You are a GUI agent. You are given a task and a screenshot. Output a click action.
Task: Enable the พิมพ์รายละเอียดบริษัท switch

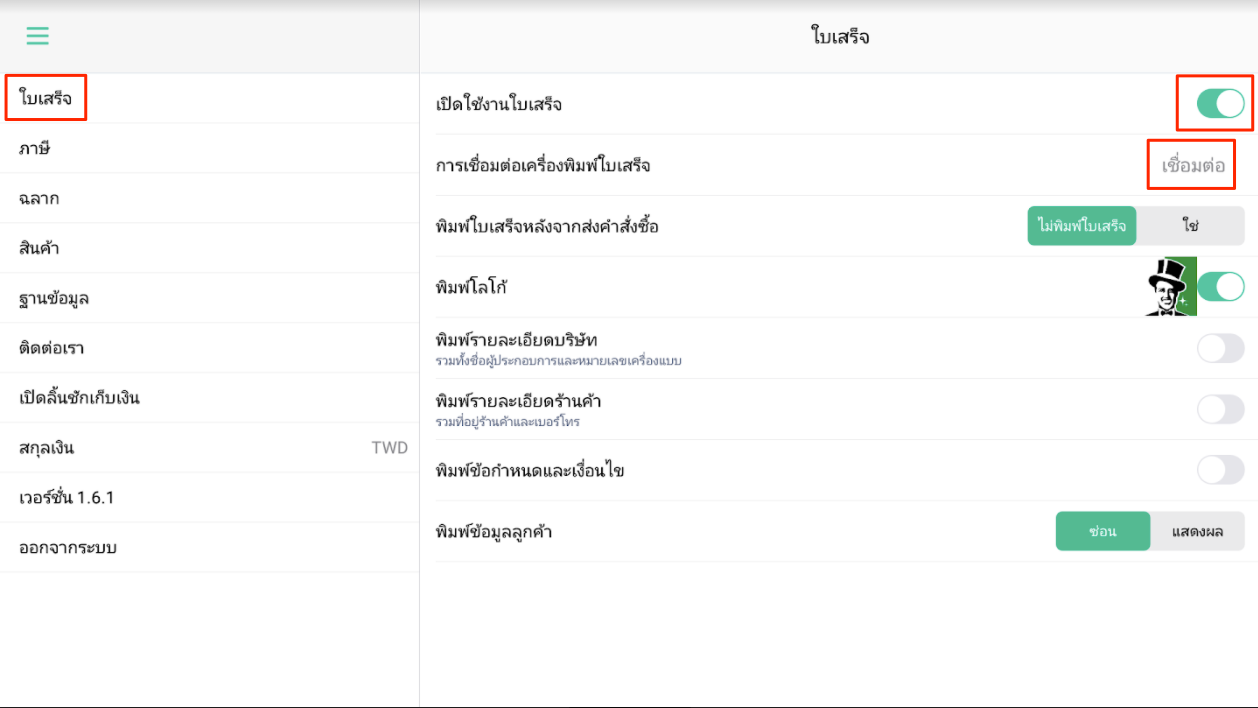click(x=1221, y=348)
